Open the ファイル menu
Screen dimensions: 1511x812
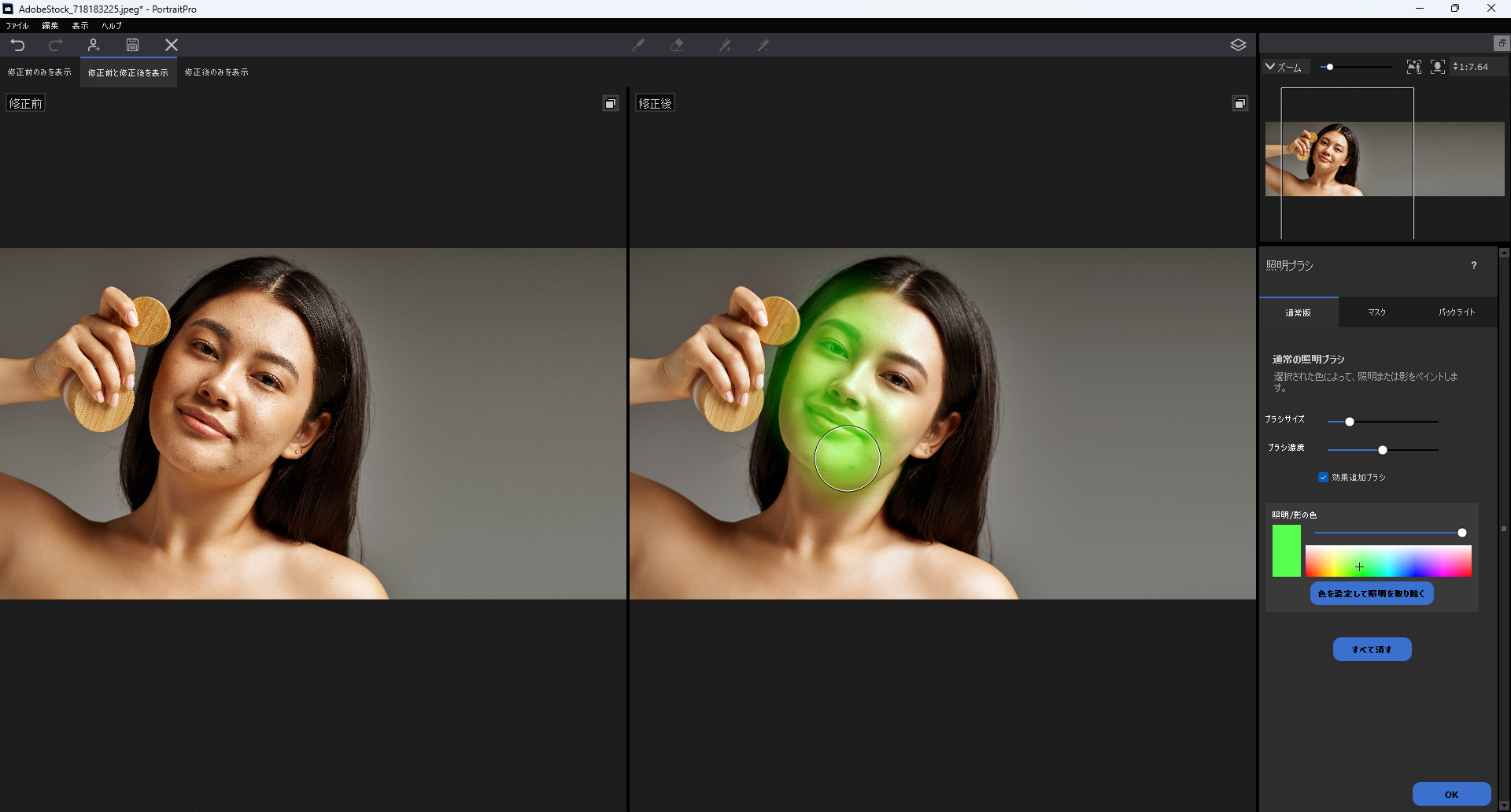tap(17, 26)
